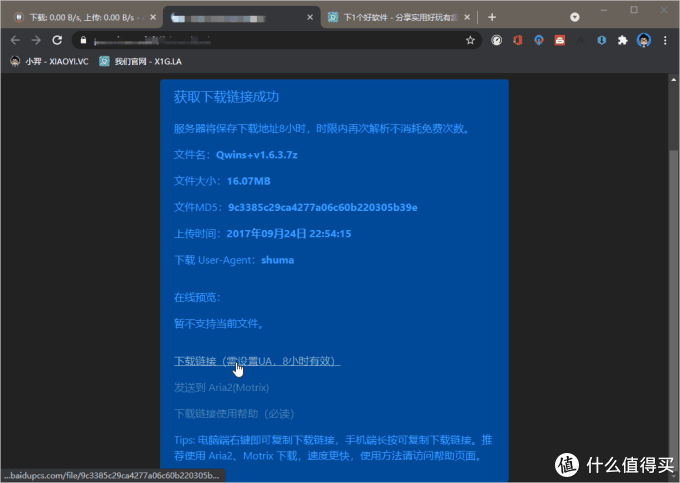This screenshot has height=483, width=680.
Task: Click the 暂不支持当前文件 text
Action: [x=219, y=324]
